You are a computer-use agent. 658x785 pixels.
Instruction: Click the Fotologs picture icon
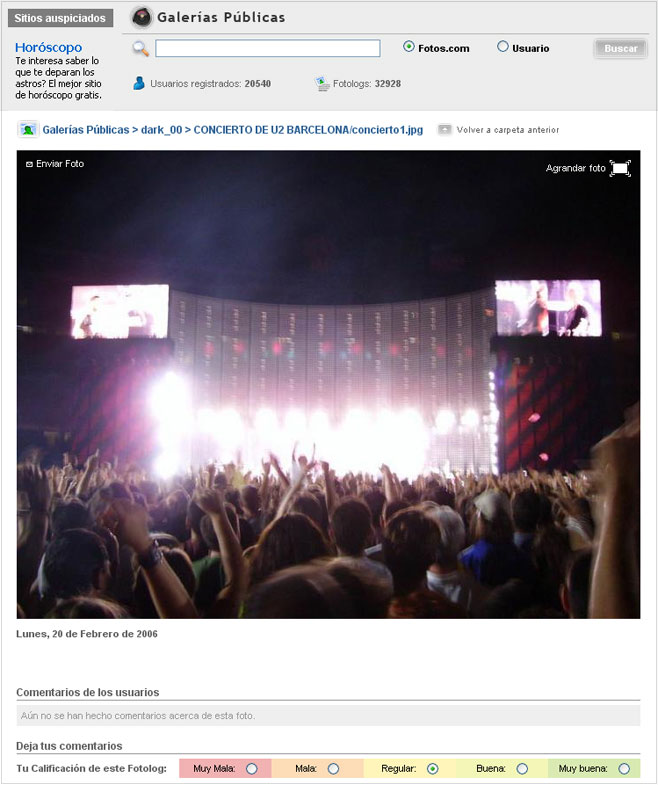click(x=322, y=84)
